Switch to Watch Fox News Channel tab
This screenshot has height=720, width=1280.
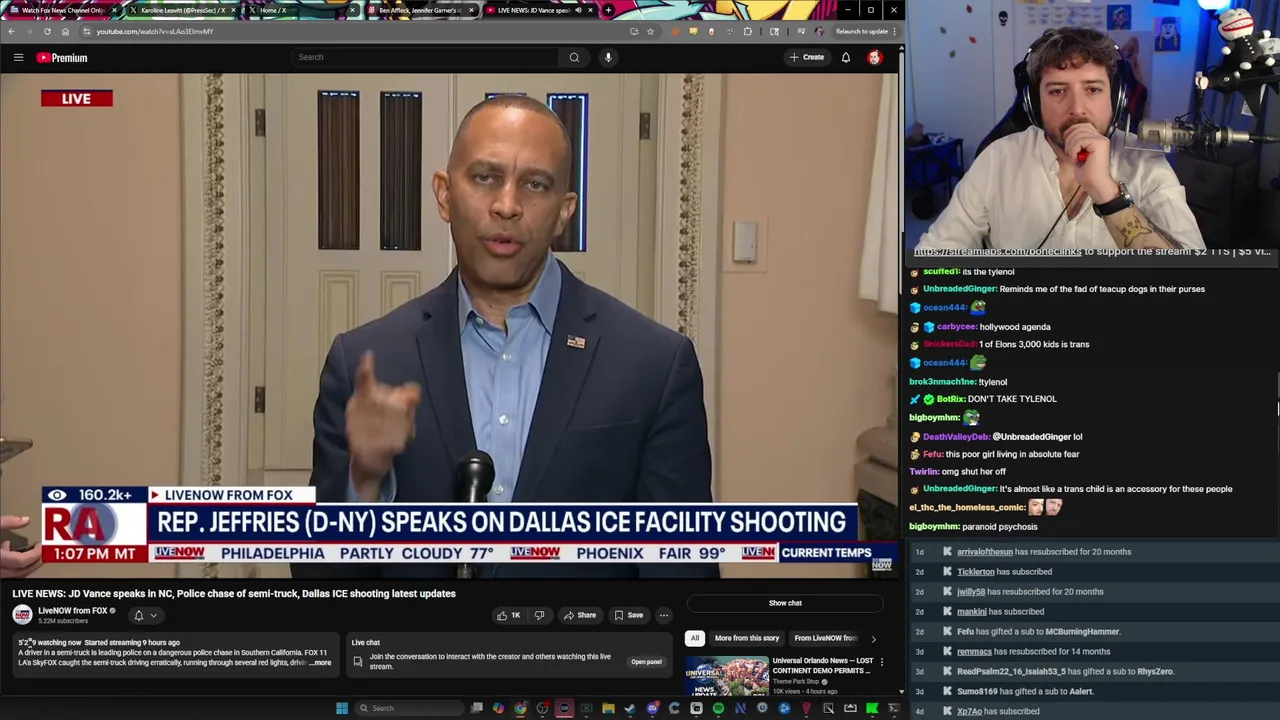tap(62, 10)
